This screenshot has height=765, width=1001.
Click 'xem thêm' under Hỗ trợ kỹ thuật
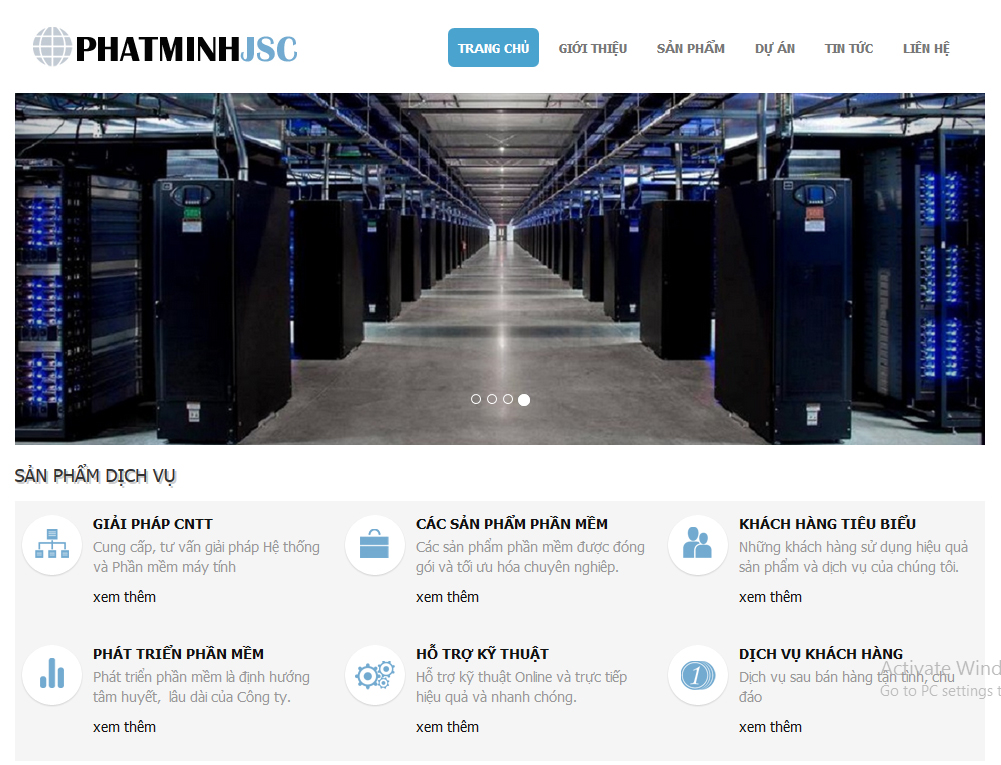click(447, 727)
